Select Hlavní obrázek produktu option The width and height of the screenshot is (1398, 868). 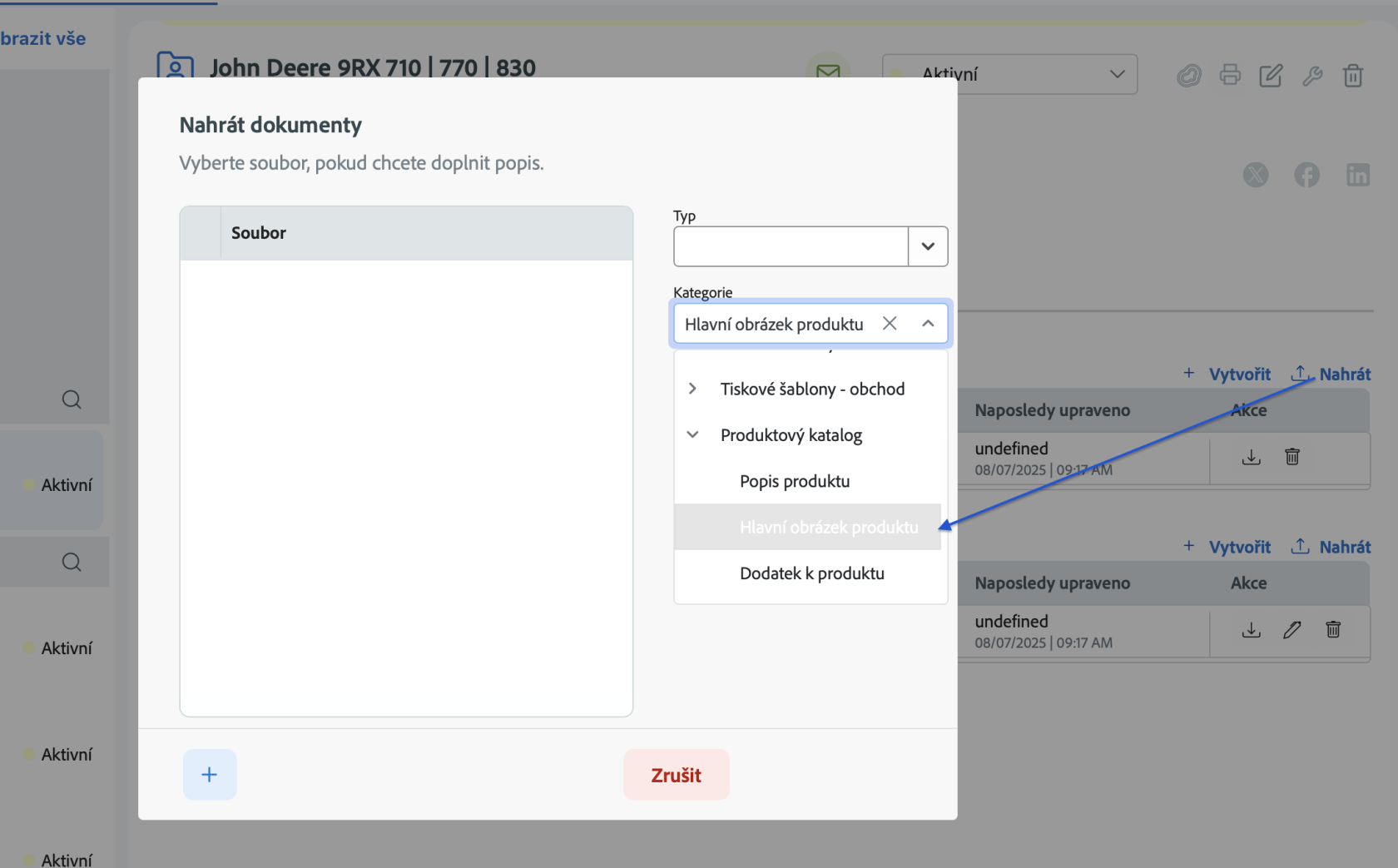807,527
